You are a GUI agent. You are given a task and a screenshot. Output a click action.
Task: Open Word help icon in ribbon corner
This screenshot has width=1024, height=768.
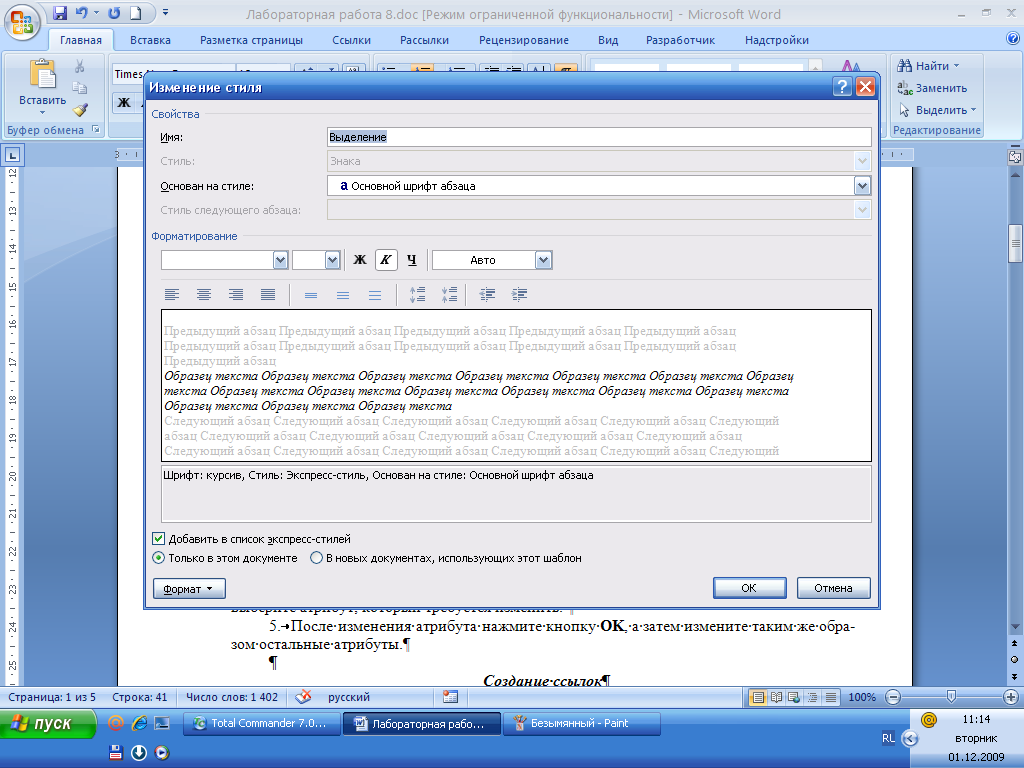point(1013,39)
